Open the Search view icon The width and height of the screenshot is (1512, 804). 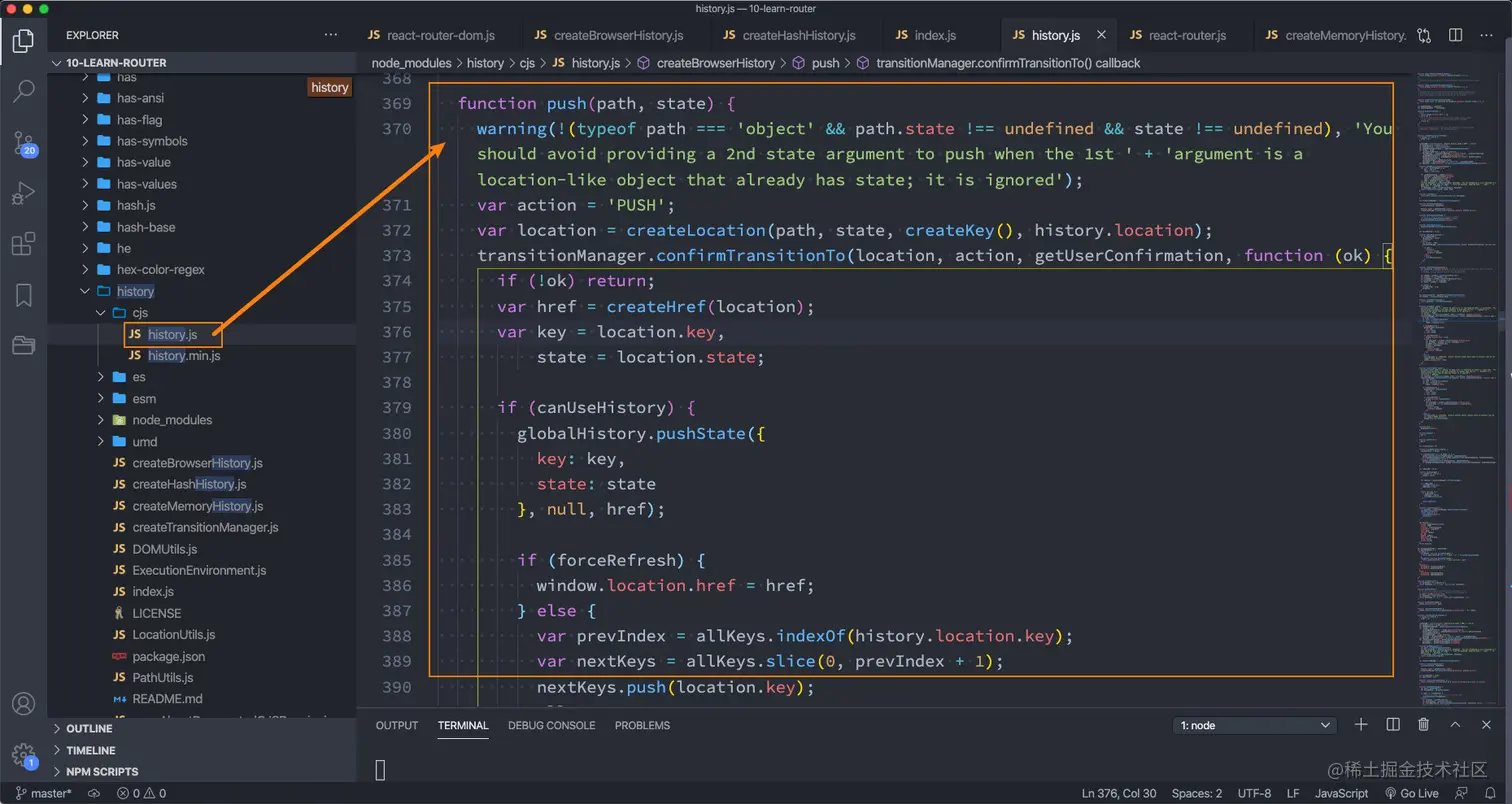23,91
